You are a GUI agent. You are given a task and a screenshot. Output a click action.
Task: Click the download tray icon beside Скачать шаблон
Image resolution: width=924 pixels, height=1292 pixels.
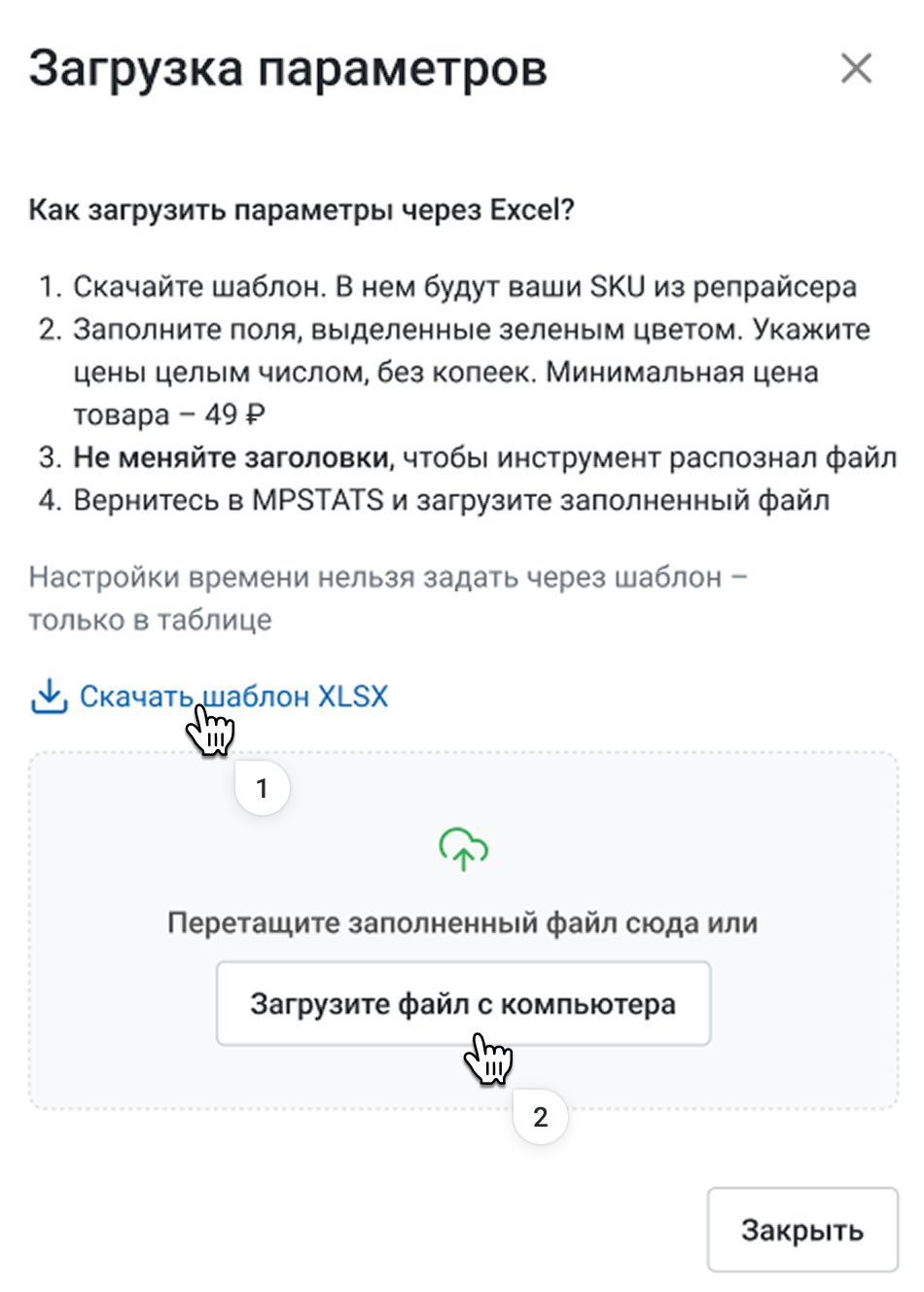[x=49, y=697]
